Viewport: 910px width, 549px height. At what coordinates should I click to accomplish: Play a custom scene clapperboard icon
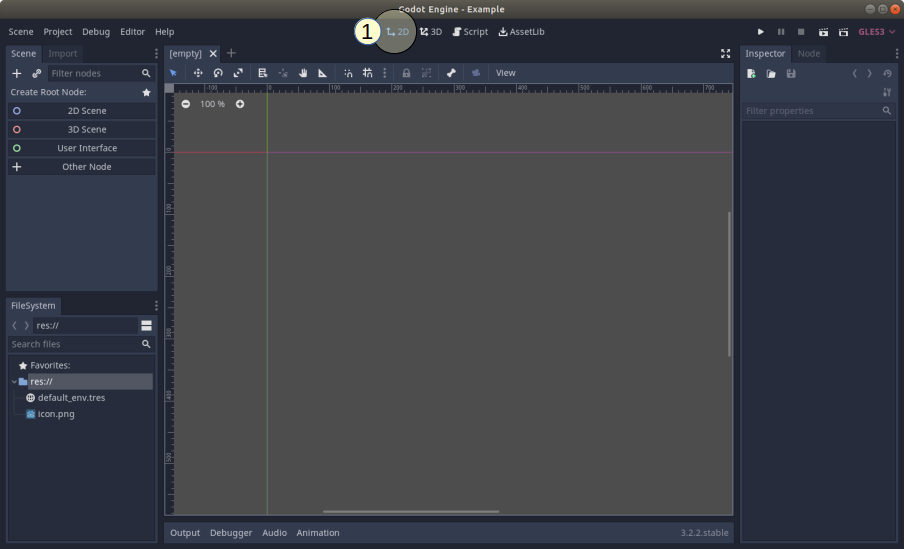click(843, 32)
